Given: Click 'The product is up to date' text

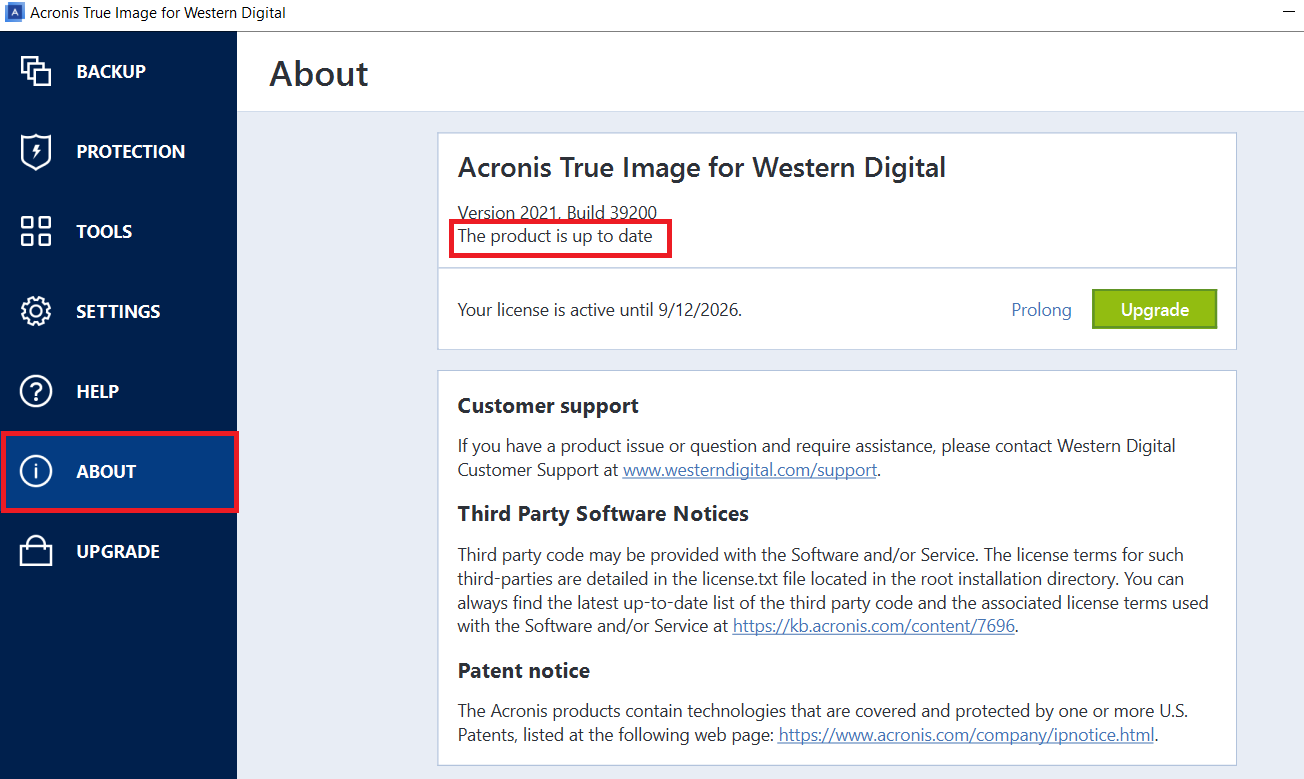Looking at the screenshot, I should pyautogui.click(x=555, y=236).
